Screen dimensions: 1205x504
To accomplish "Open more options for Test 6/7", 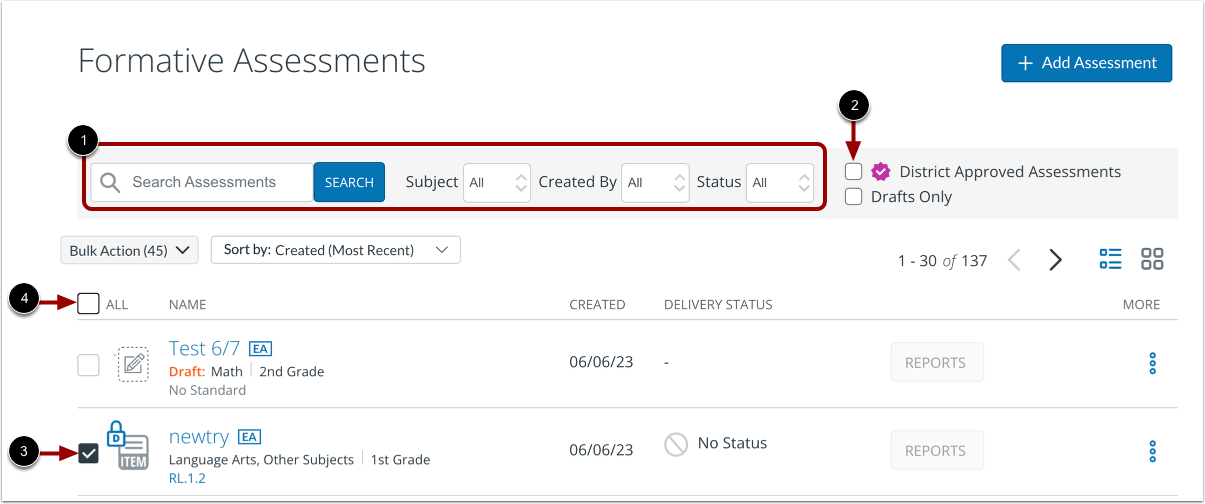I will click(x=1152, y=363).
